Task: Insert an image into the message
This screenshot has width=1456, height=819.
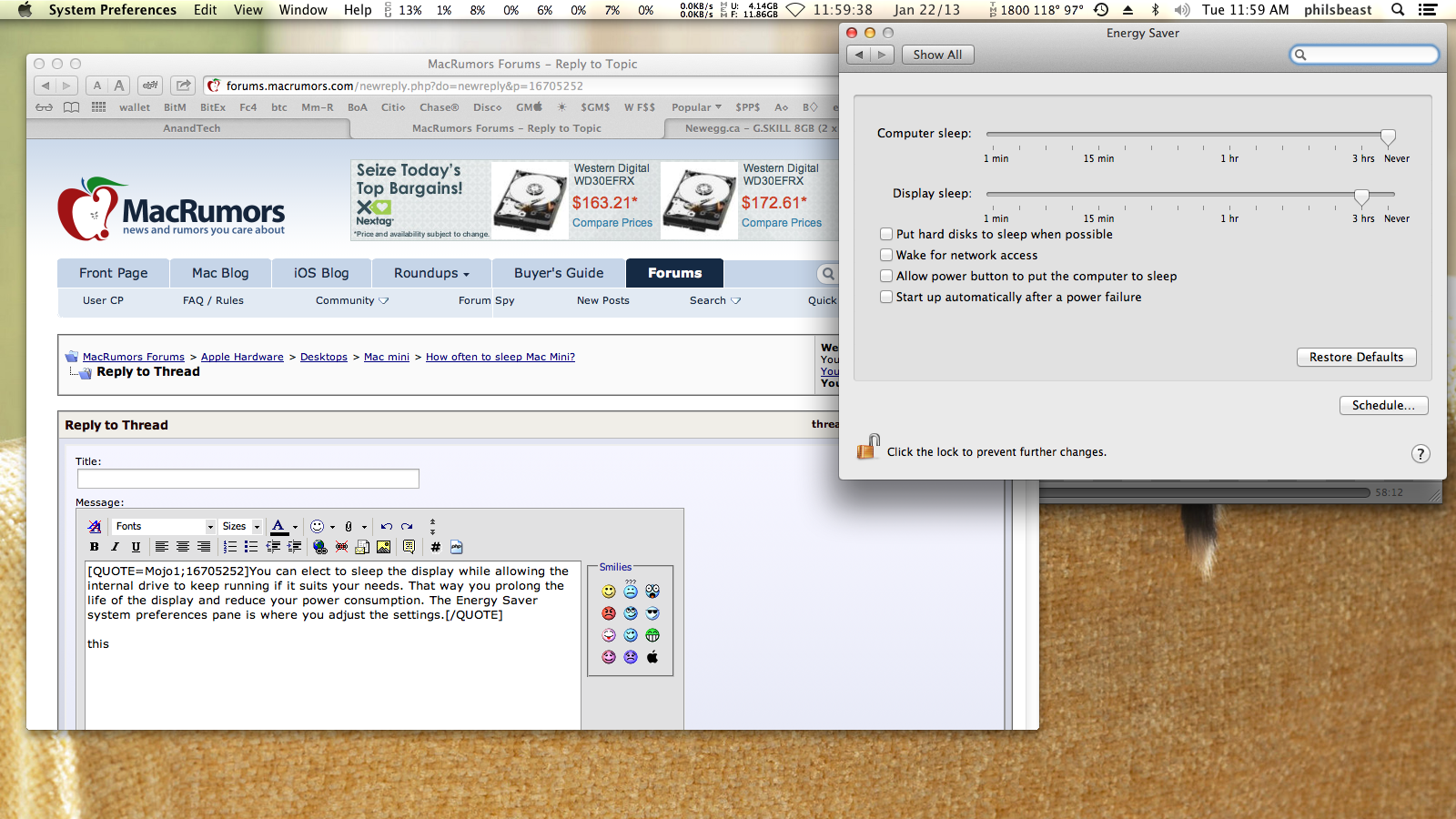Action: coord(383,547)
